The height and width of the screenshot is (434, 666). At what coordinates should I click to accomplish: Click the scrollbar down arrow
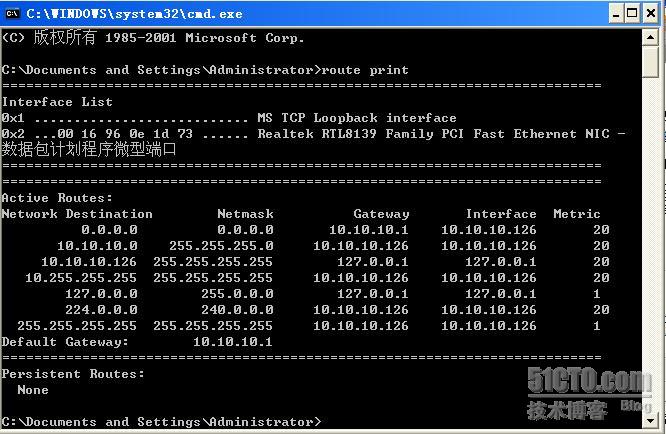pos(650,421)
